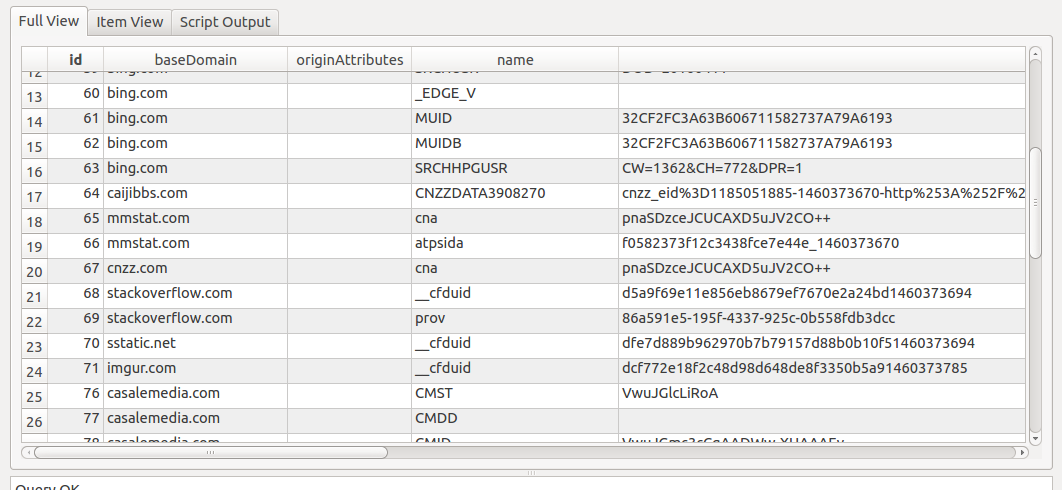This screenshot has width=1062, height=490.
Task: Select row header 17
Action: (x=35, y=197)
